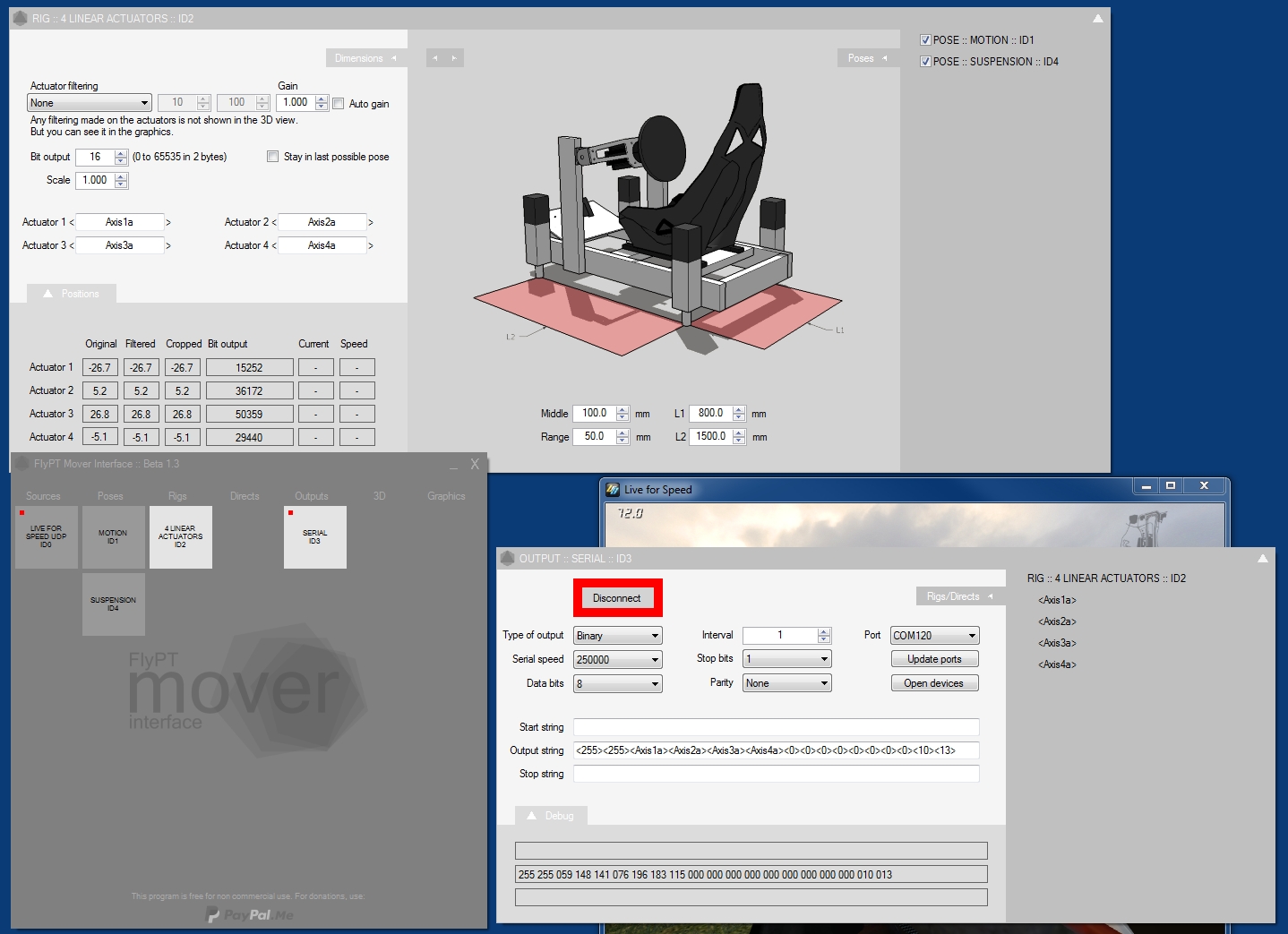Collapse the Poses panel

pos(868,58)
